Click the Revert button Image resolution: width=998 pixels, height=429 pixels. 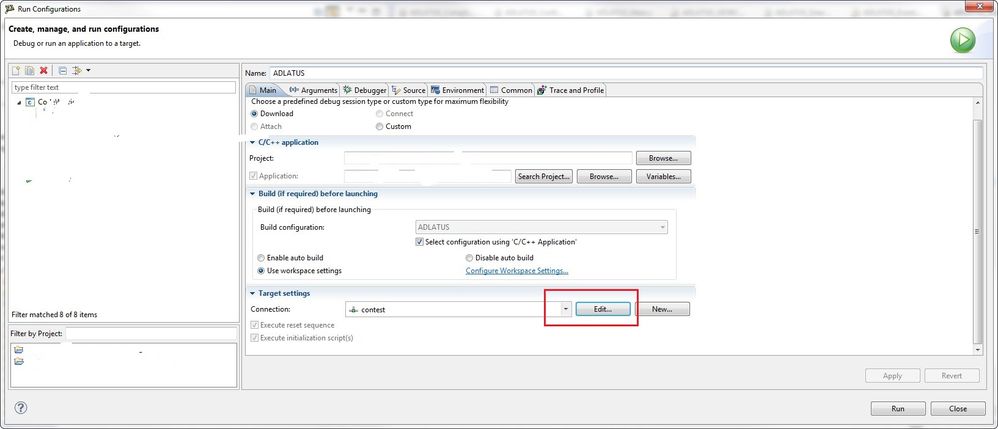(x=952, y=376)
